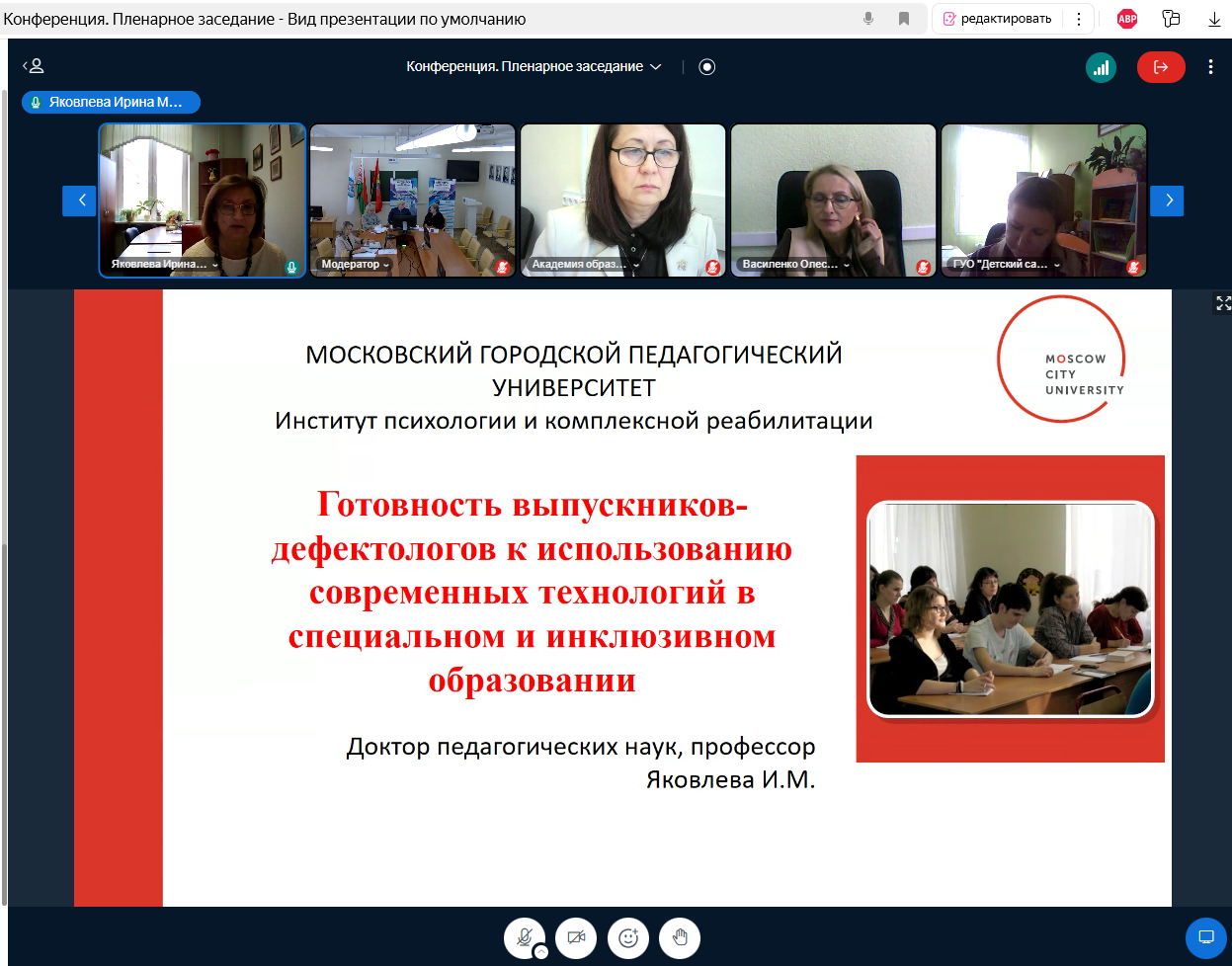The height and width of the screenshot is (966, 1232).
Task: Expand the conference title dropdown
Action: (x=655, y=67)
